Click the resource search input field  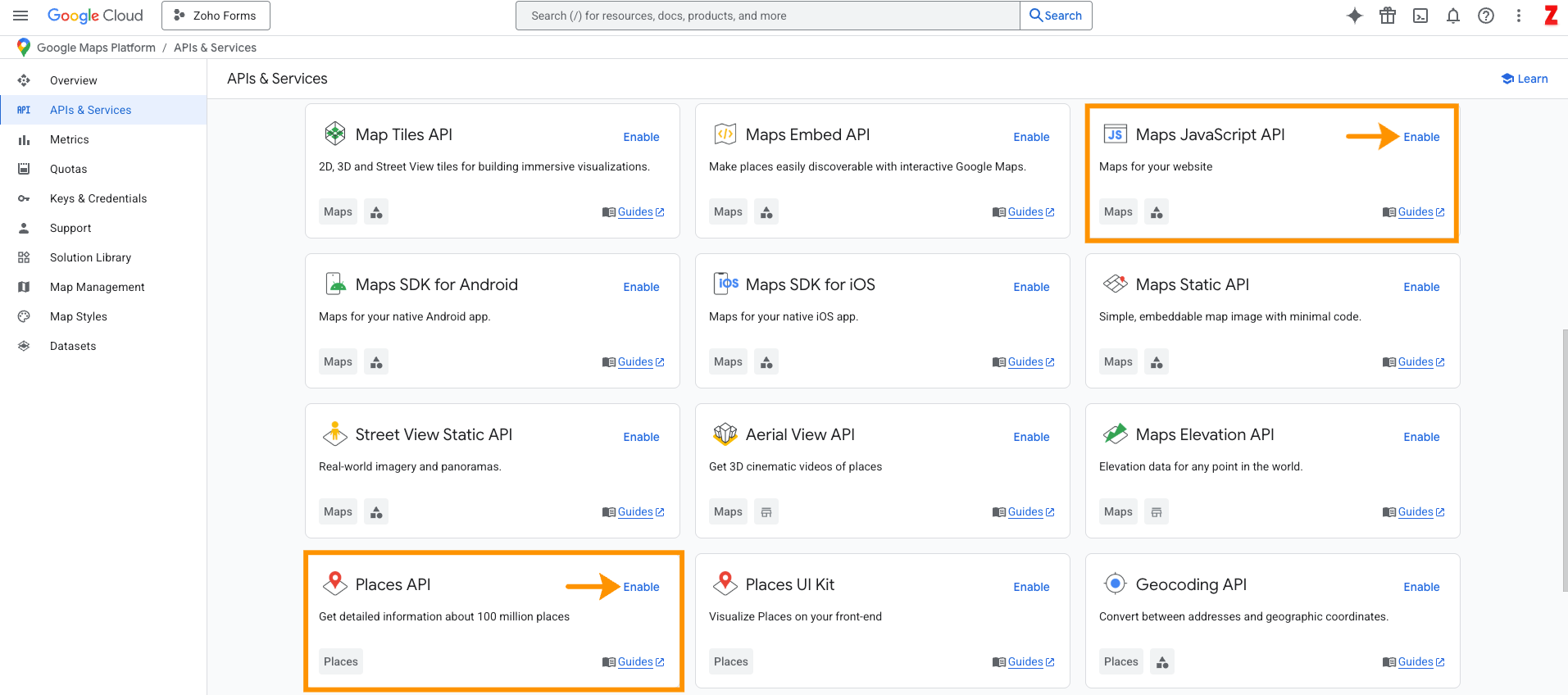pos(767,16)
